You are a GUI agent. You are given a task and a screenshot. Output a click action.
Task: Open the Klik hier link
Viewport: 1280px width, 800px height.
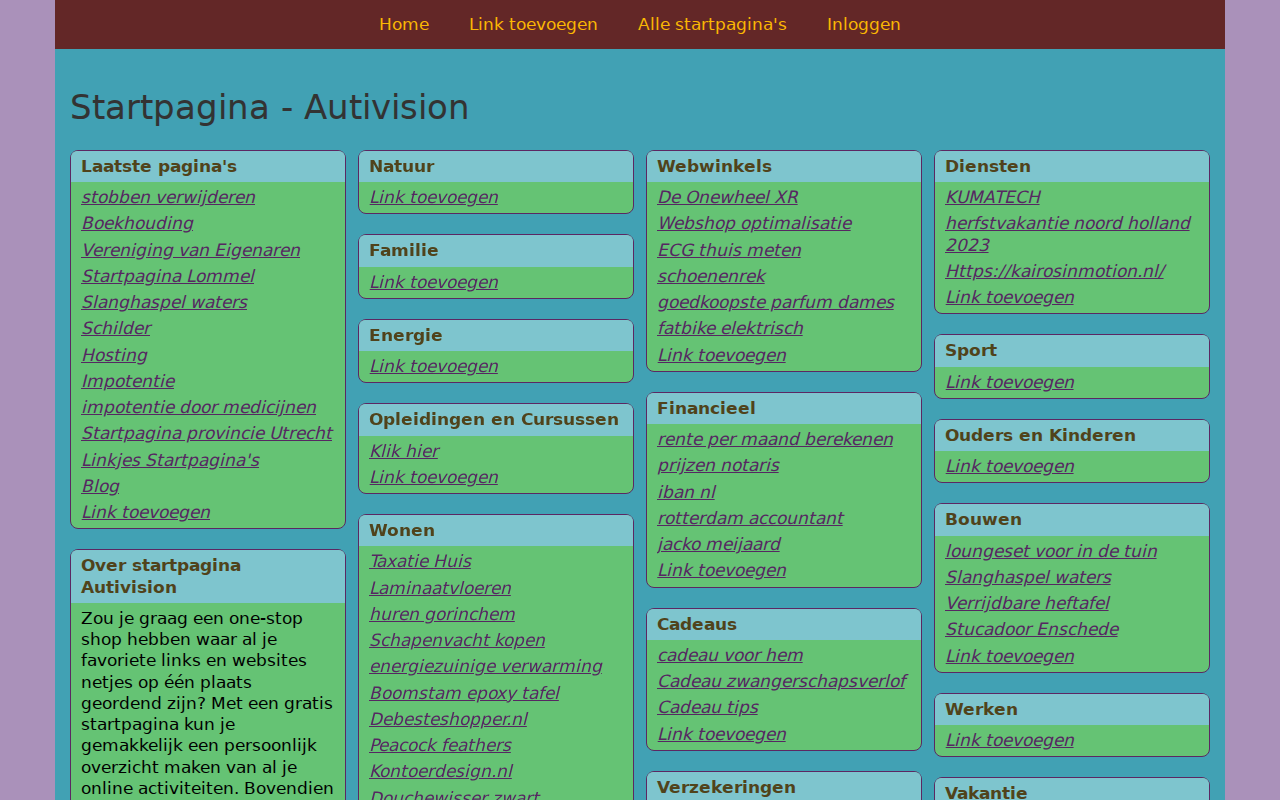404,451
